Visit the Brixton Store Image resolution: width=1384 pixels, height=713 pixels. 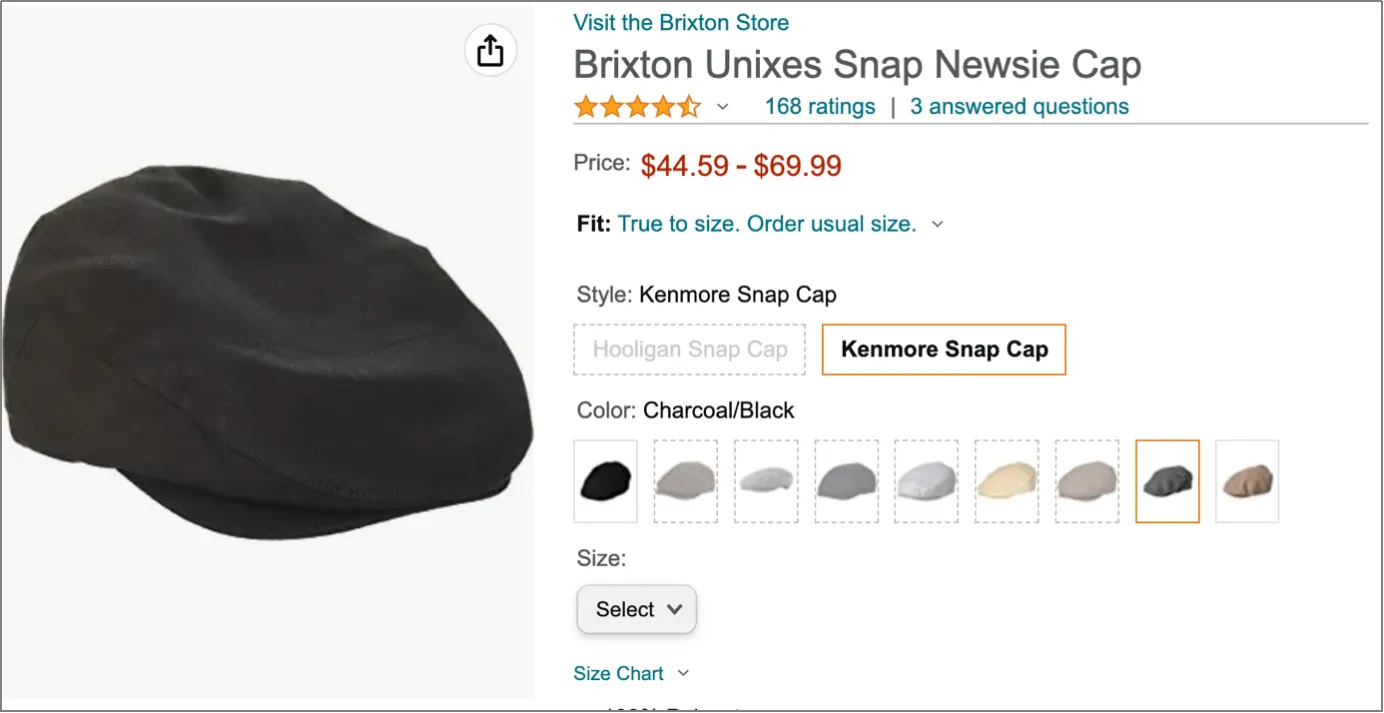point(681,22)
